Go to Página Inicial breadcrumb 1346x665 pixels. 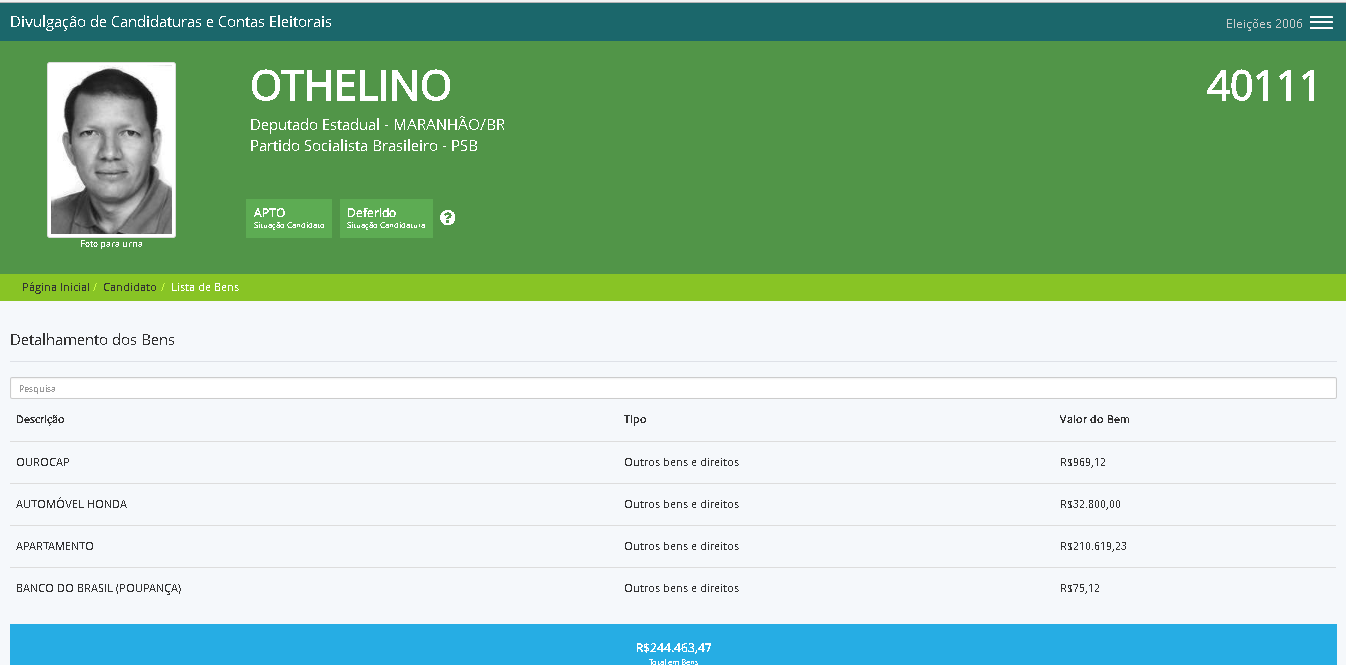56,287
